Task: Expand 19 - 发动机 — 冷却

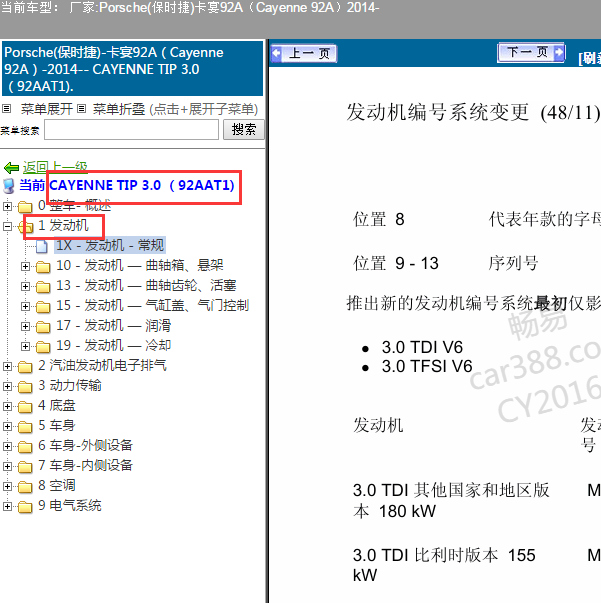Action: click(x=25, y=346)
